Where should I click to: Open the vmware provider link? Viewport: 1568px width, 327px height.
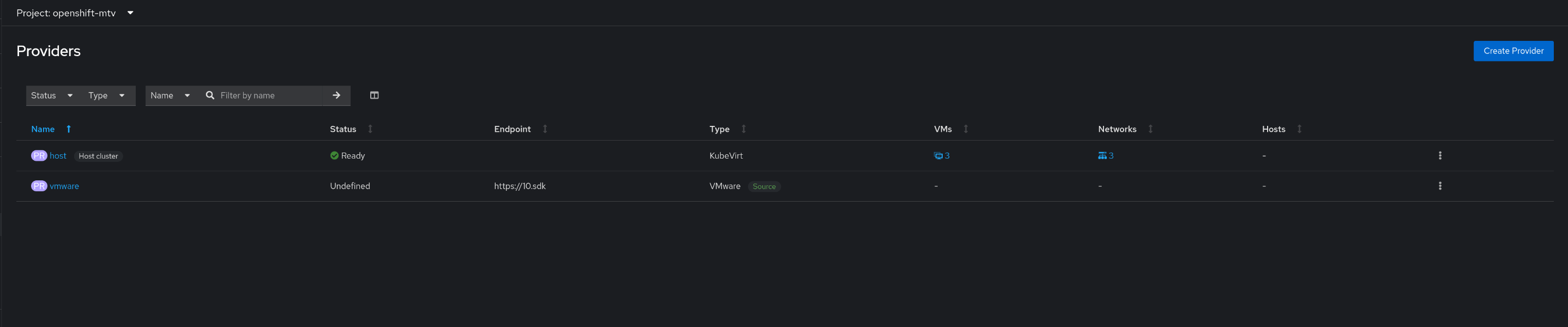(64, 186)
